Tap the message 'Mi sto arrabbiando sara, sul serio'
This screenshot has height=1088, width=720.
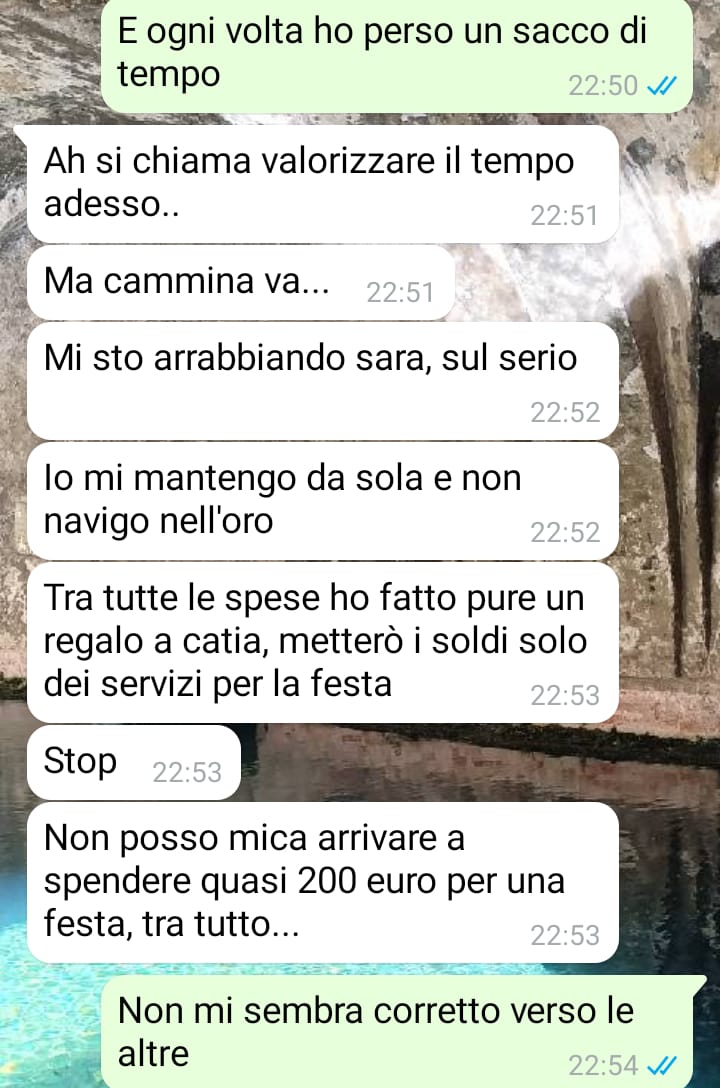point(323,381)
